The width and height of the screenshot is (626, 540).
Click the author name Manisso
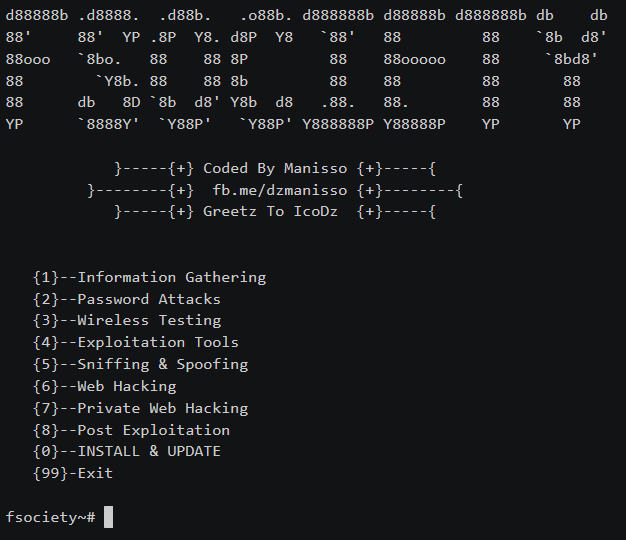[315, 168]
